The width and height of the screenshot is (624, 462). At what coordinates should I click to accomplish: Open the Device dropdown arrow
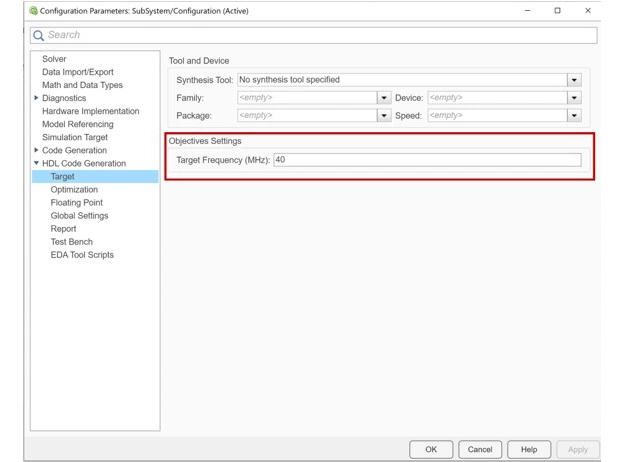coord(574,98)
